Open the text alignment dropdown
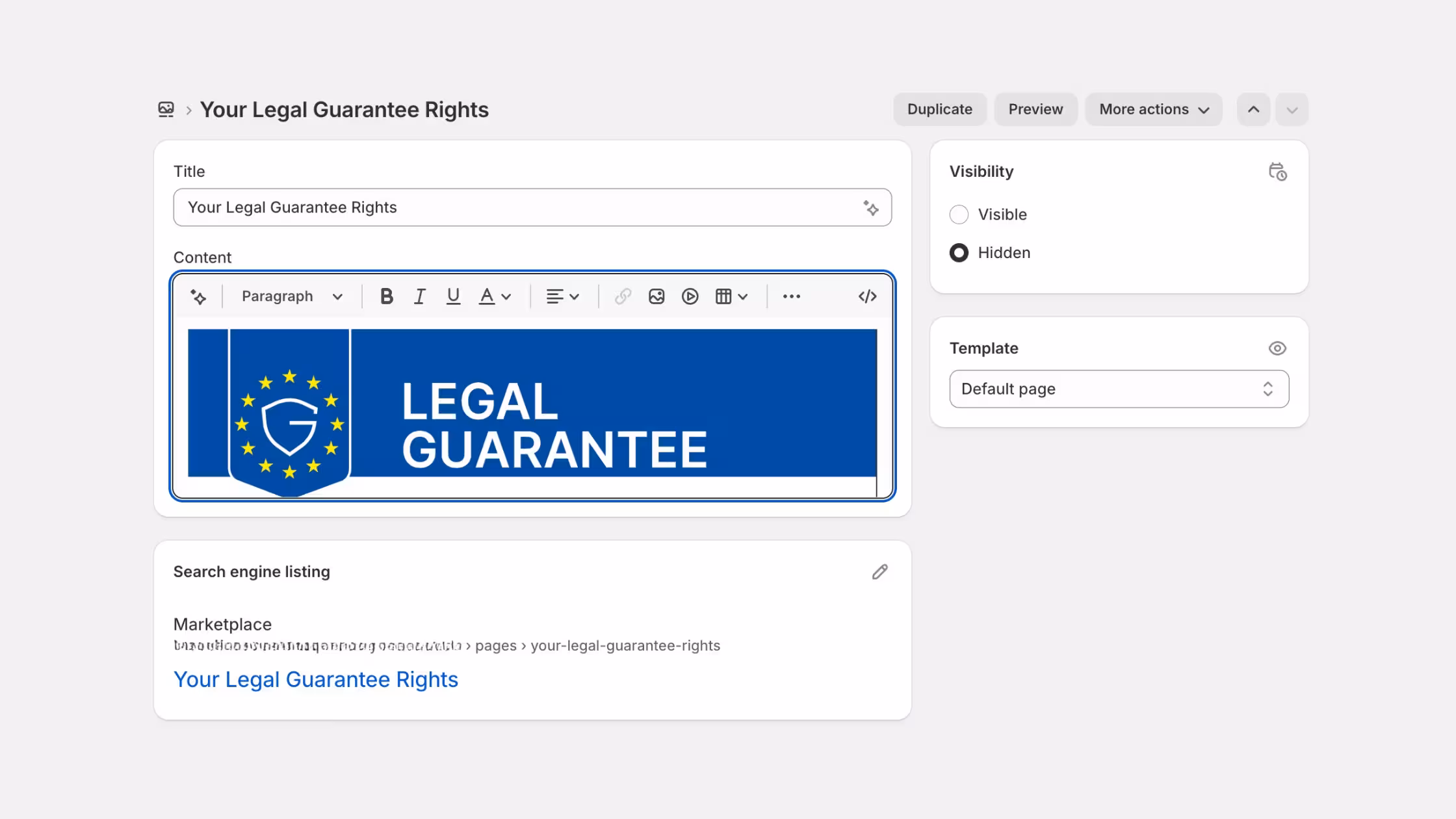The width and height of the screenshot is (1456, 819). (x=562, y=296)
